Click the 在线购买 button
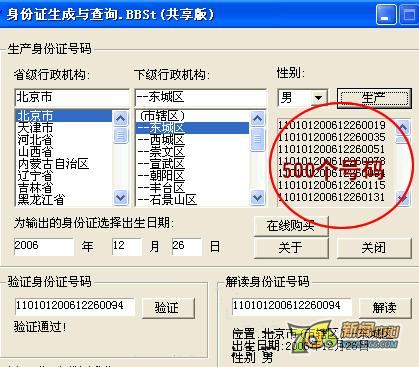The width and height of the screenshot is (419, 367). coord(291,226)
